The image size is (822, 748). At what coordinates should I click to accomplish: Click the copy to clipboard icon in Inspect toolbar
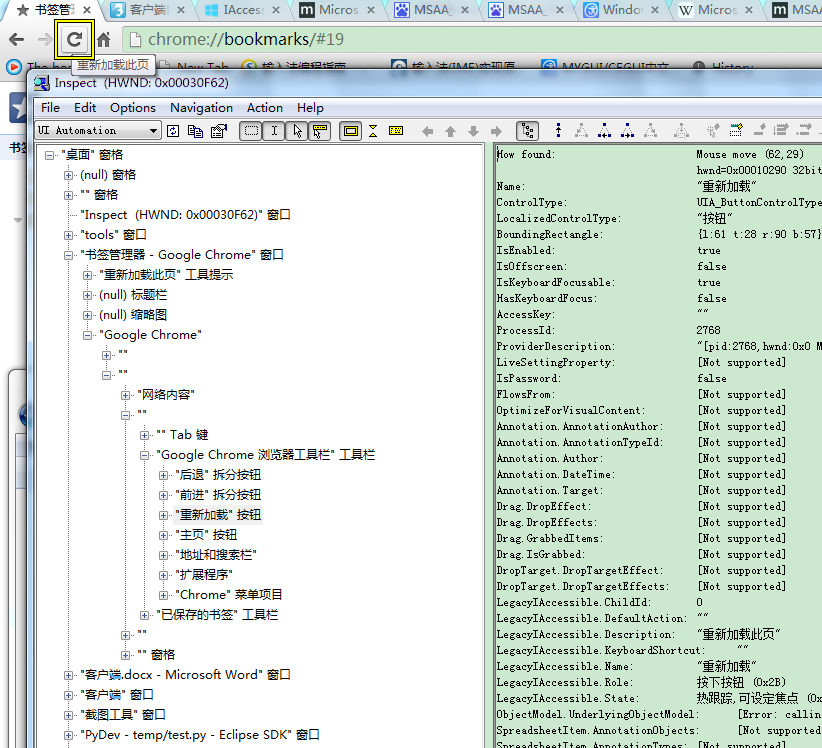(x=196, y=131)
